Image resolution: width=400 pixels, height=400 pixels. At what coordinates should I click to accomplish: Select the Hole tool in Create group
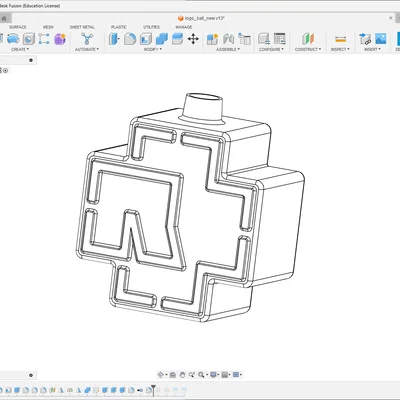click(x=29, y=39)
